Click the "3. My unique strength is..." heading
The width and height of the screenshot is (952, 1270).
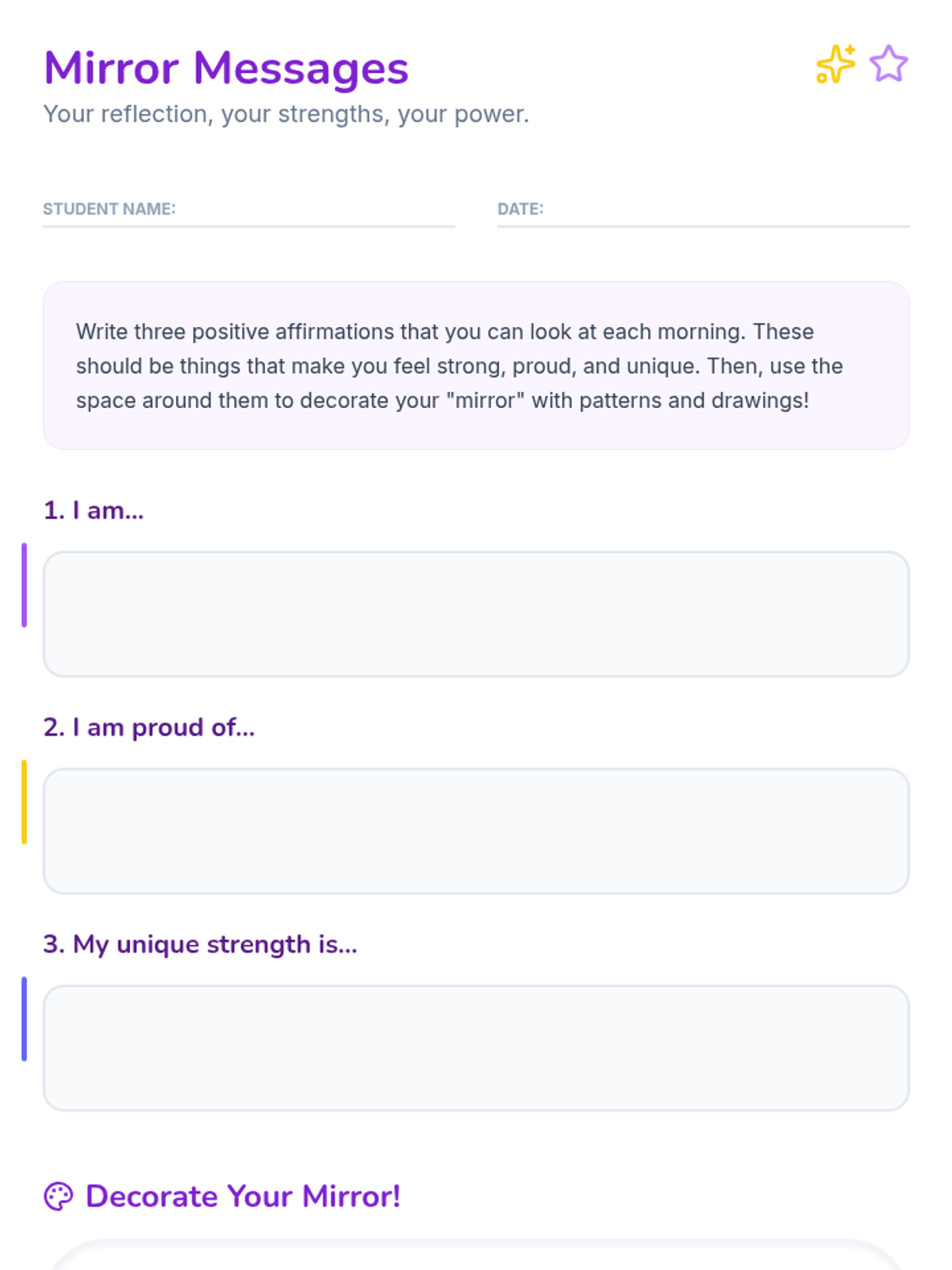point(200,944)
